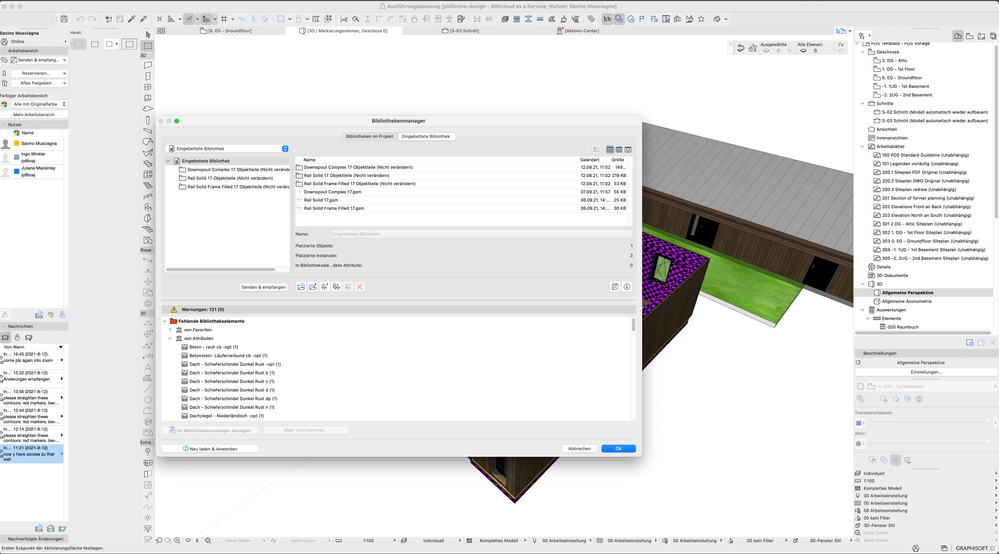
Task: Click the Mein Arbeitsbereich button
Action: pos(34,115)
